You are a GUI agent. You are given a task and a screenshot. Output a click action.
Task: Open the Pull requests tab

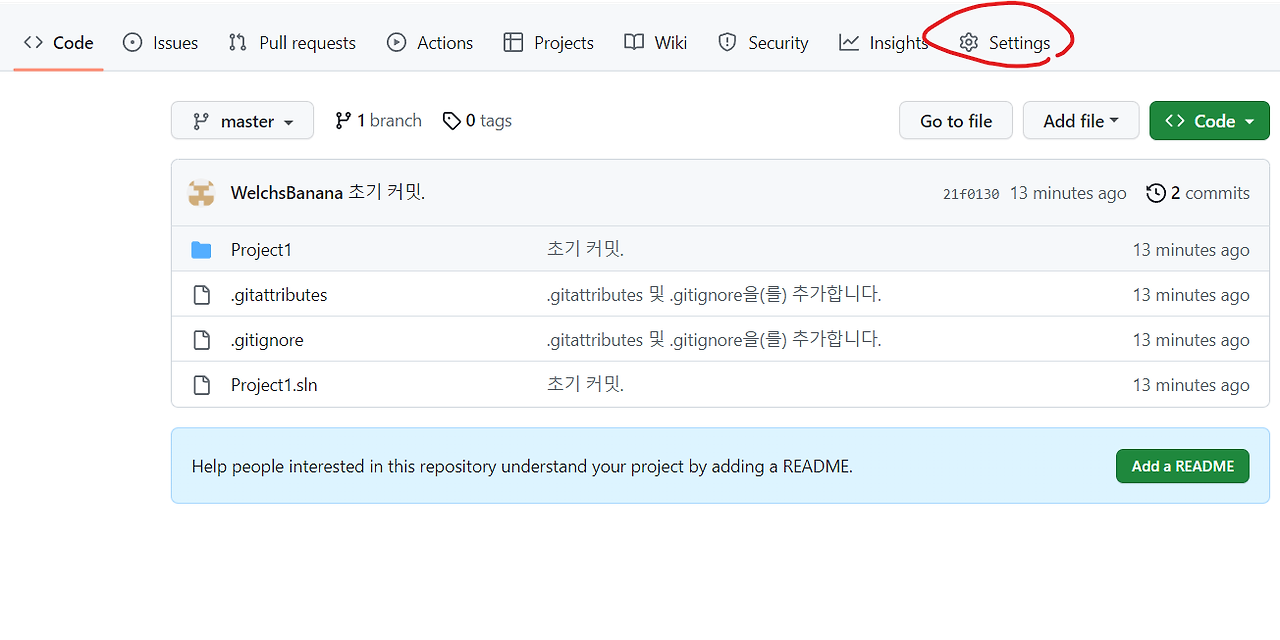pyautogui.click(x=292, y=43)
